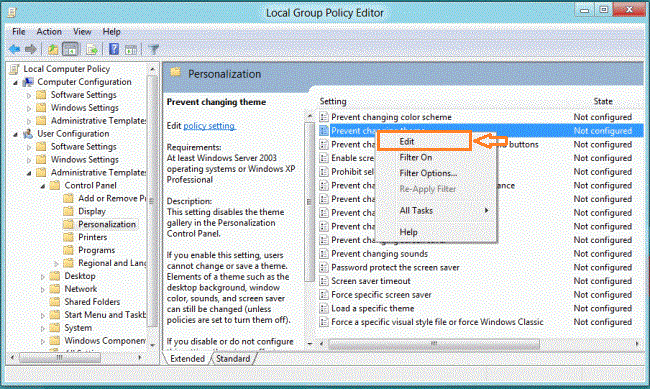
Task: Expand the Regional and Language node
Action: pos(56,263)
